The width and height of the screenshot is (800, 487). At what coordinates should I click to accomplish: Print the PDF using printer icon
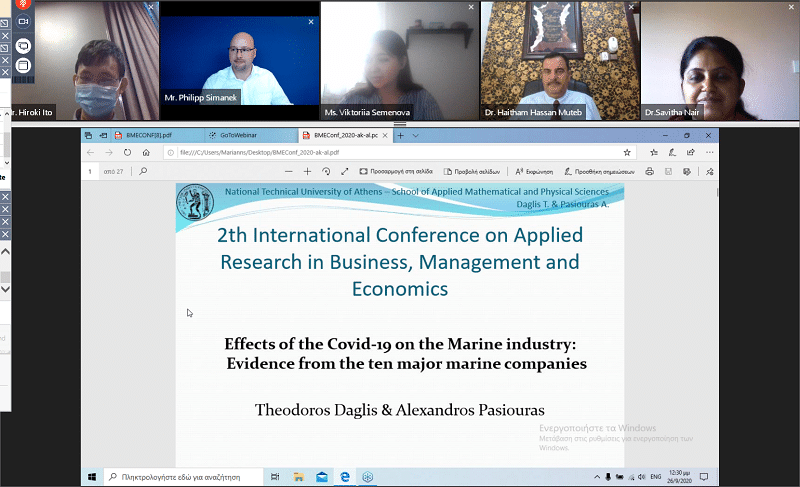(649, 172)
